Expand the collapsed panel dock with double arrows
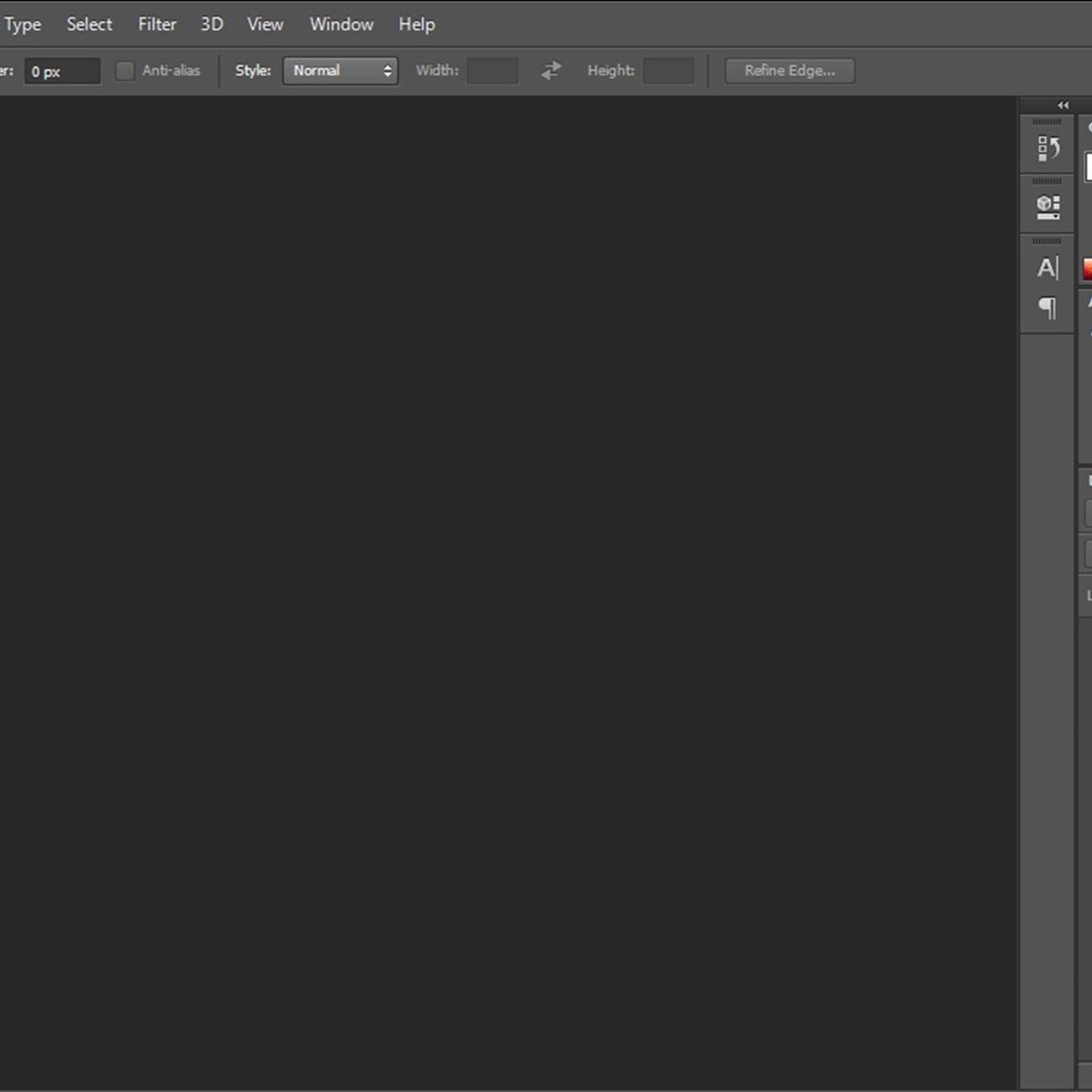This screenshot has width=1092, height=1092. [x=1063, y=106]
